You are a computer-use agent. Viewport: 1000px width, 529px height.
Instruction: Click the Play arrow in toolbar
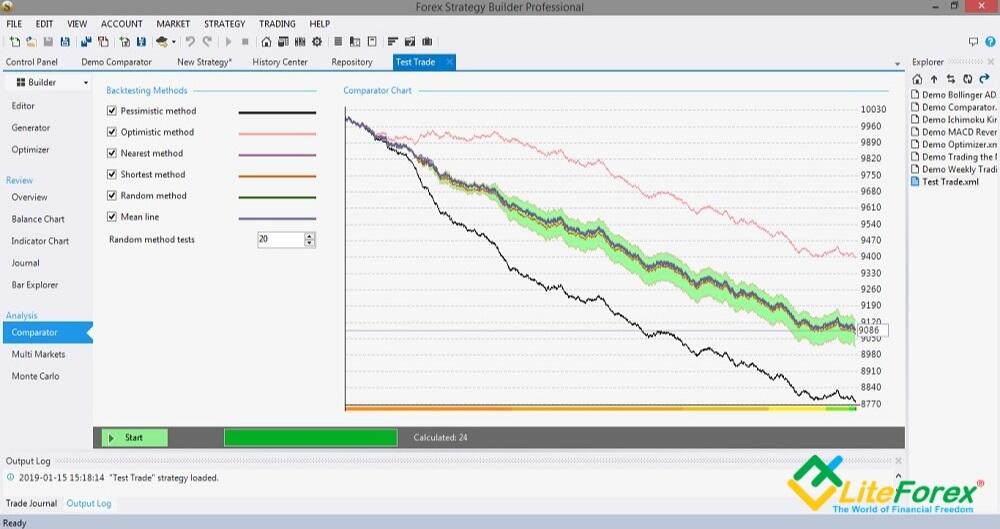pos(228,41)
